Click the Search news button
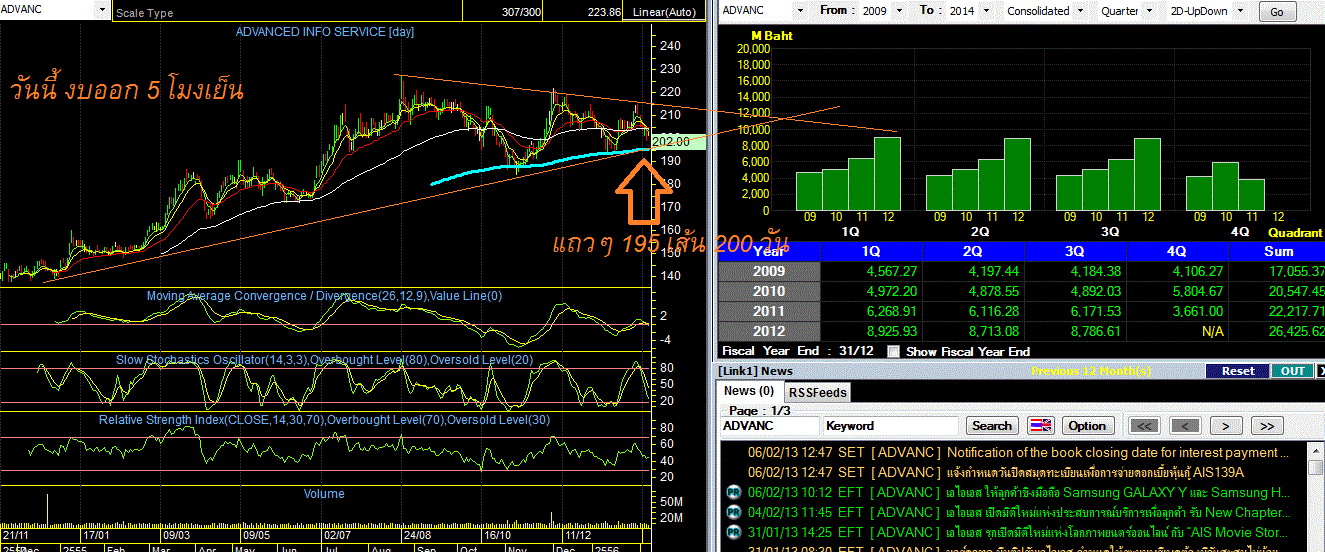The image size is (1325, 552). [x=991, y=425]
